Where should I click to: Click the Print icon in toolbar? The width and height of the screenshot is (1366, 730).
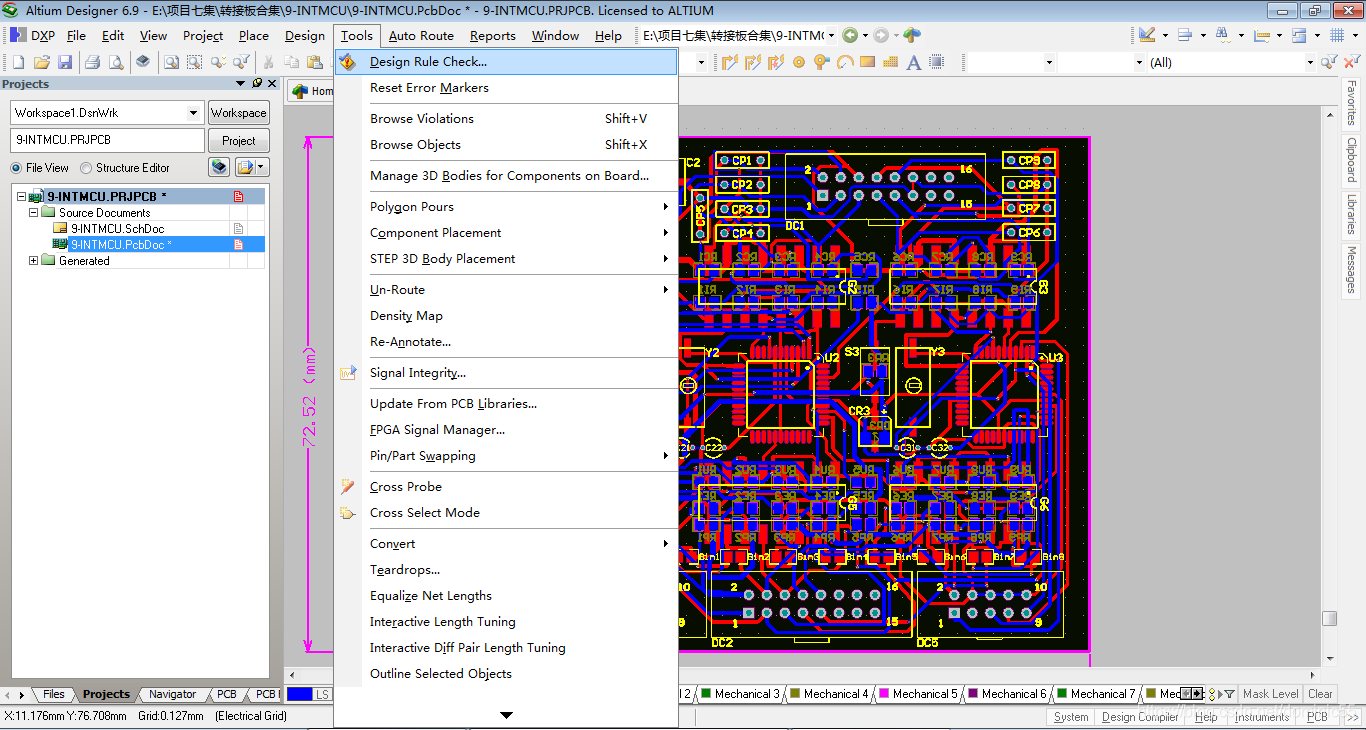(92, 62)
